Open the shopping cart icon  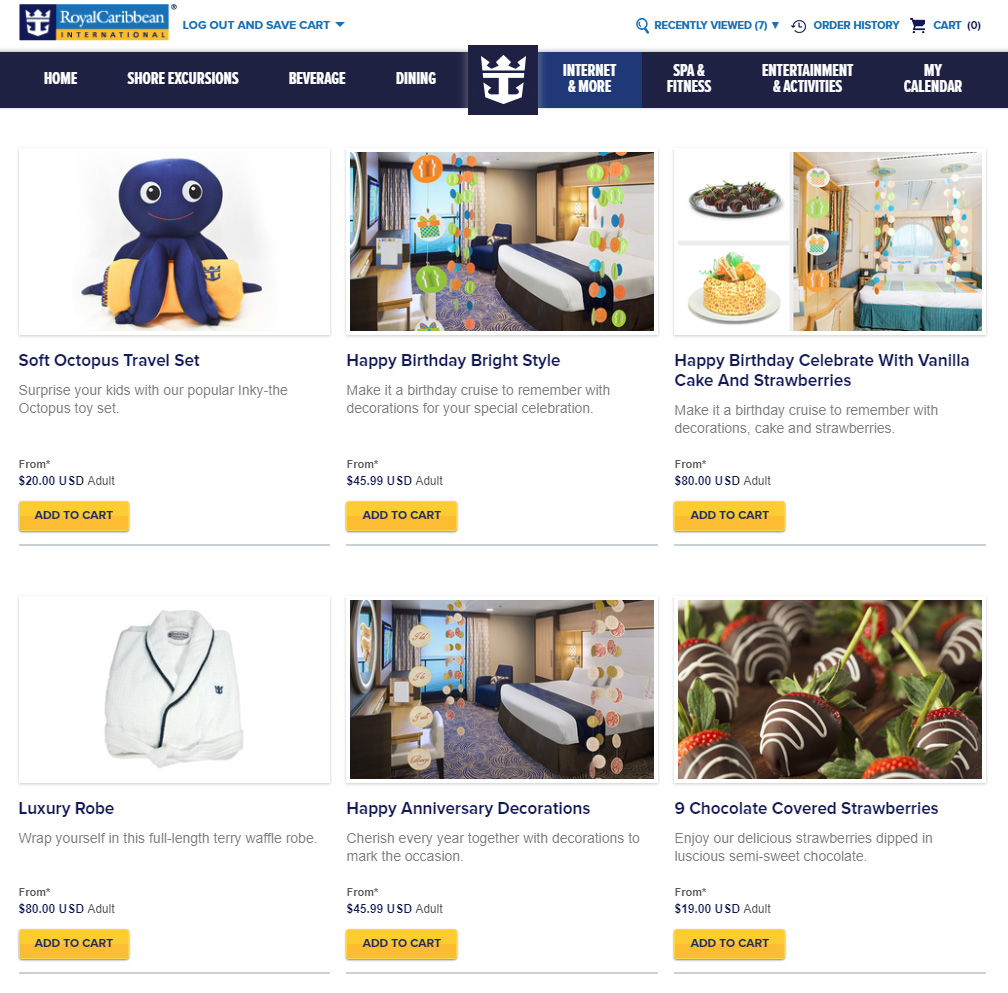[x=918, y=25]
